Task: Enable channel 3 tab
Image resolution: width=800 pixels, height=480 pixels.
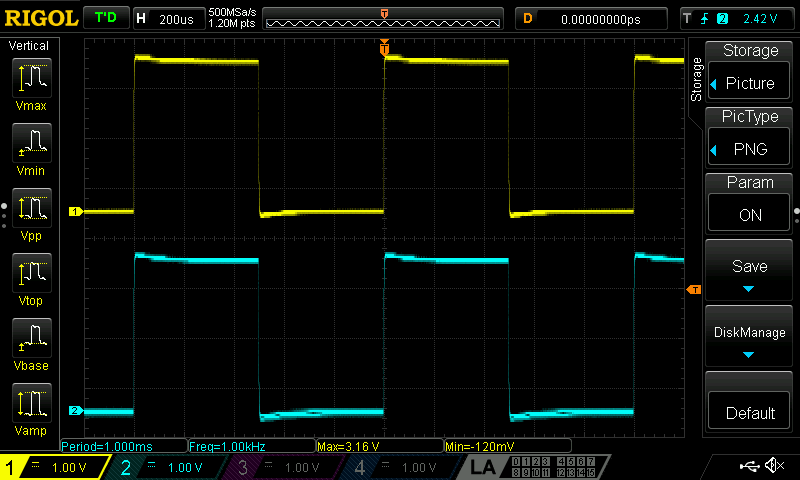Action: click(x=280, y=467)
